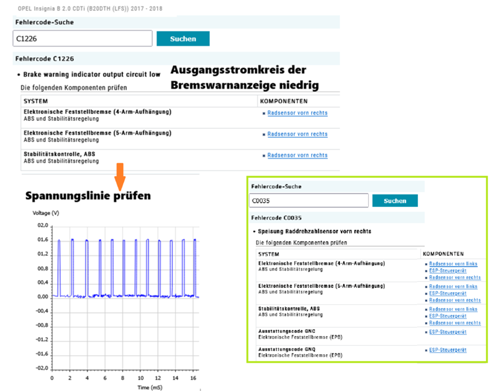The image size is (500, 391).
Task: Open ESP-Steuergerät link for Ausstattungscode GNQ
Action: pos(448,350)
